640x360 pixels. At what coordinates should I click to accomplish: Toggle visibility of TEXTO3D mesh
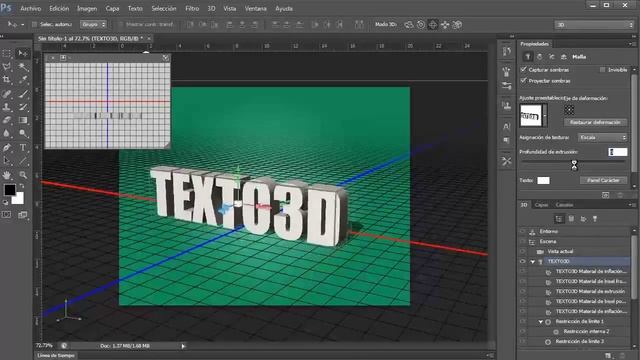click(x=523, y=261)
